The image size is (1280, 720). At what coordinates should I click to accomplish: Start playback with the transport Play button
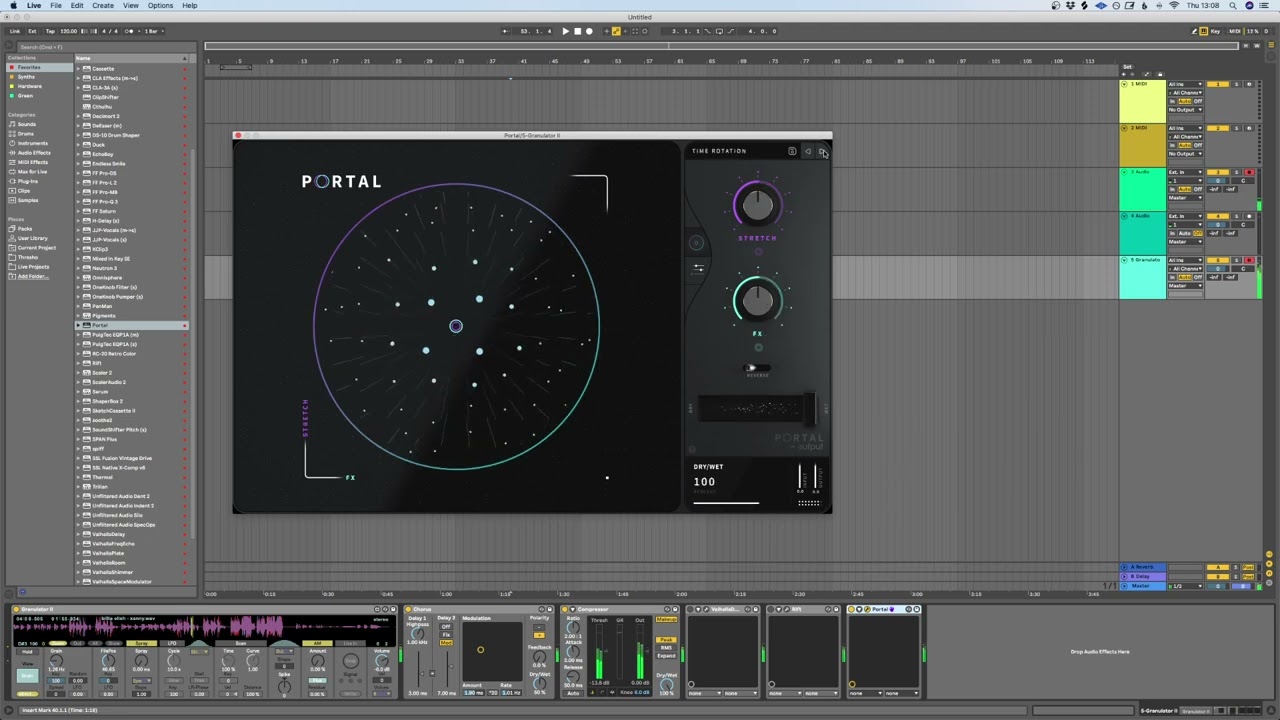[565, 31]
